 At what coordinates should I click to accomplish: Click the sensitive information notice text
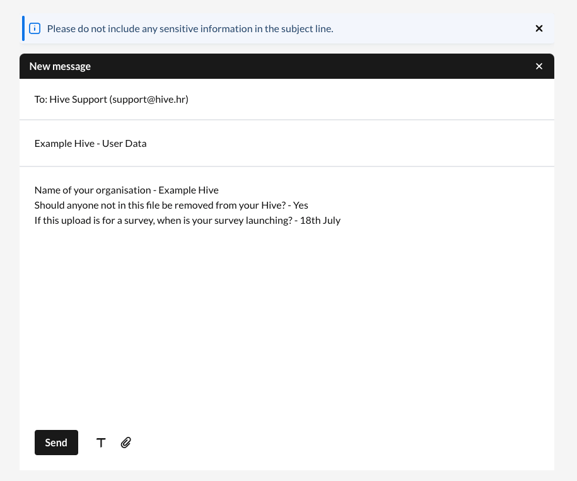[190, 29]
